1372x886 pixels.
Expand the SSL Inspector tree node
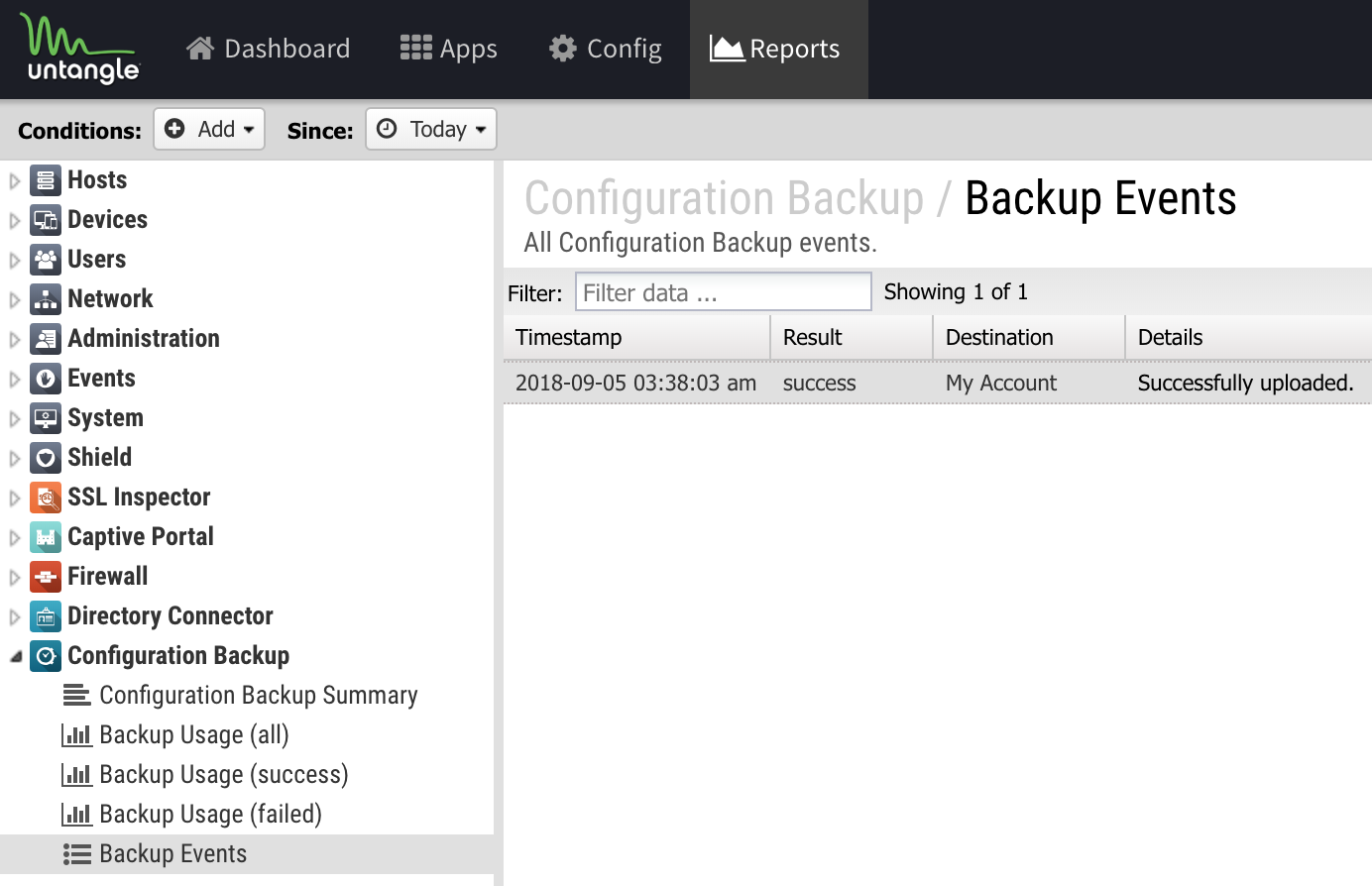[x=15, y=498]
